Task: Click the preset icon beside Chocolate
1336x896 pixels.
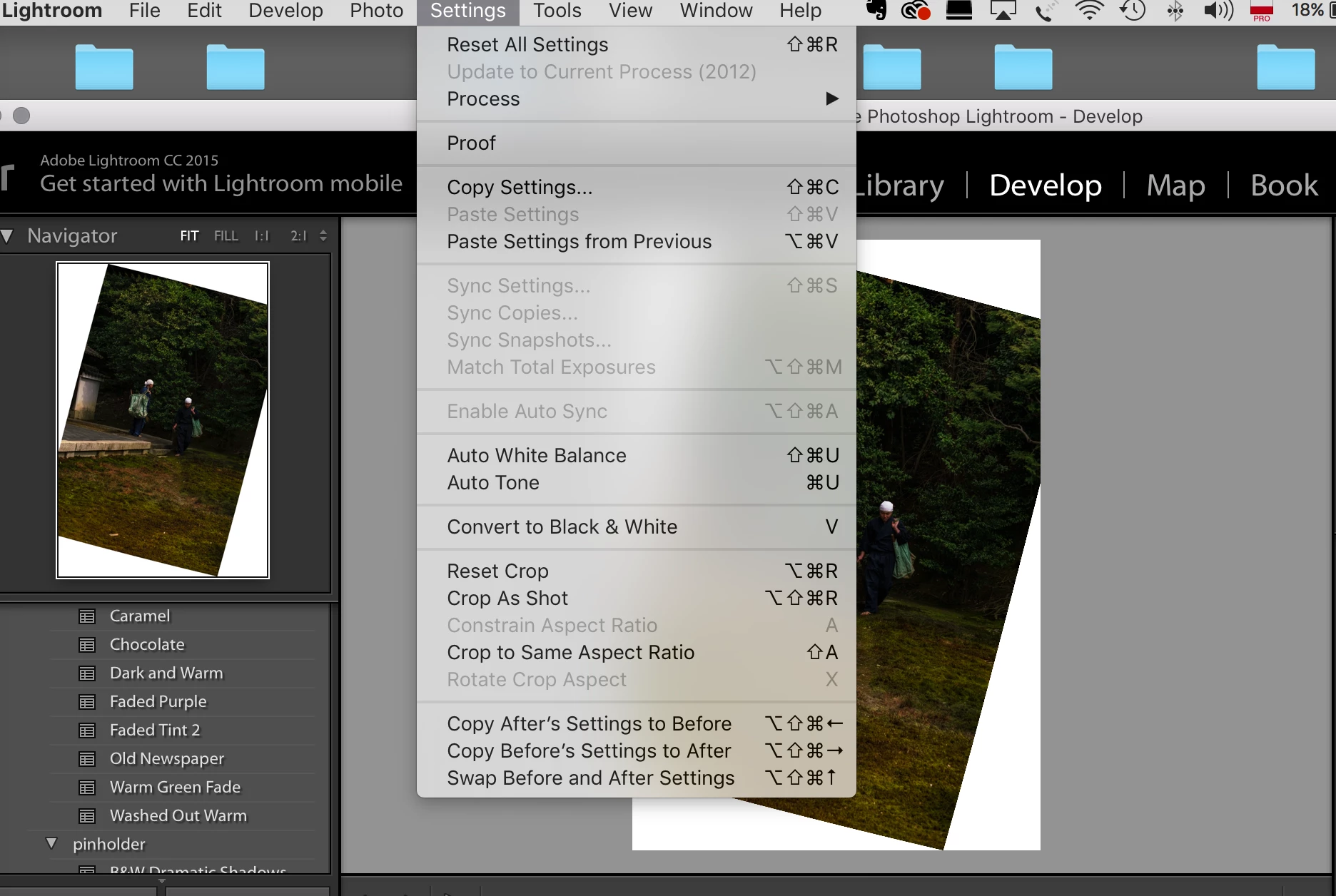Action: (87, 645)
